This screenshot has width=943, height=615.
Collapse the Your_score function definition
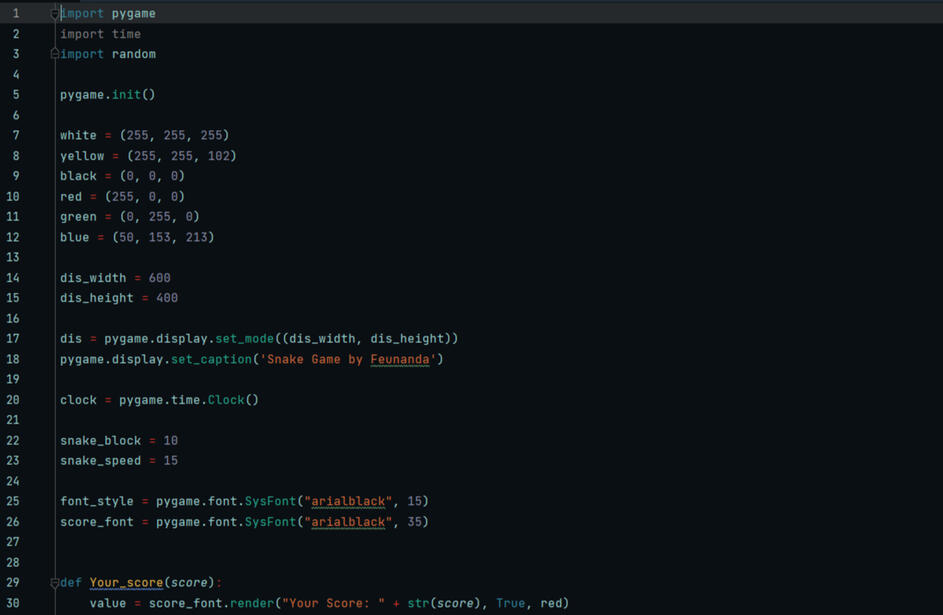(x=55, y=583)
